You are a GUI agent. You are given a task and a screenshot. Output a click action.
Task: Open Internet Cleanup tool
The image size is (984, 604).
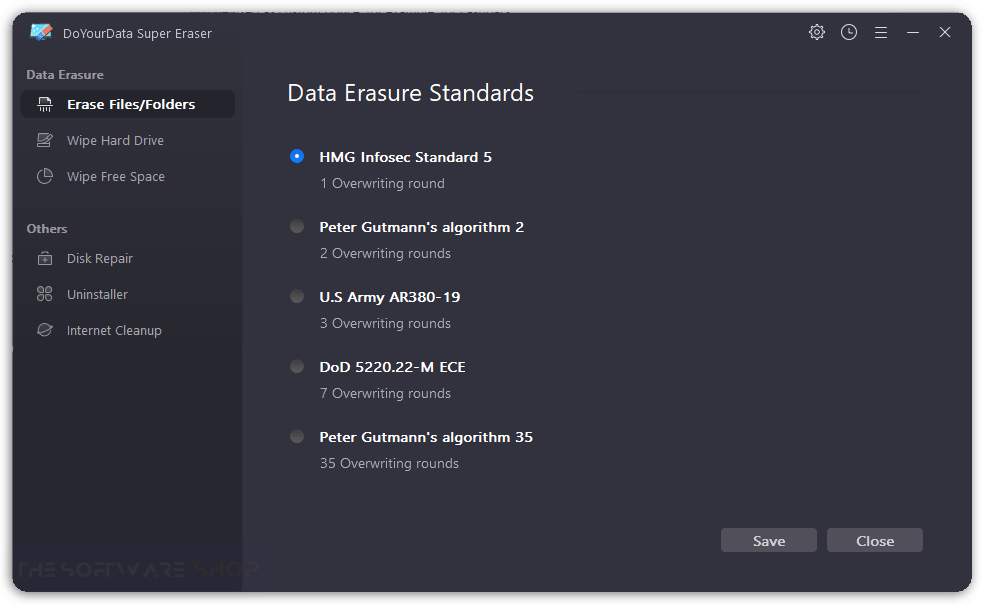(128, 330)
